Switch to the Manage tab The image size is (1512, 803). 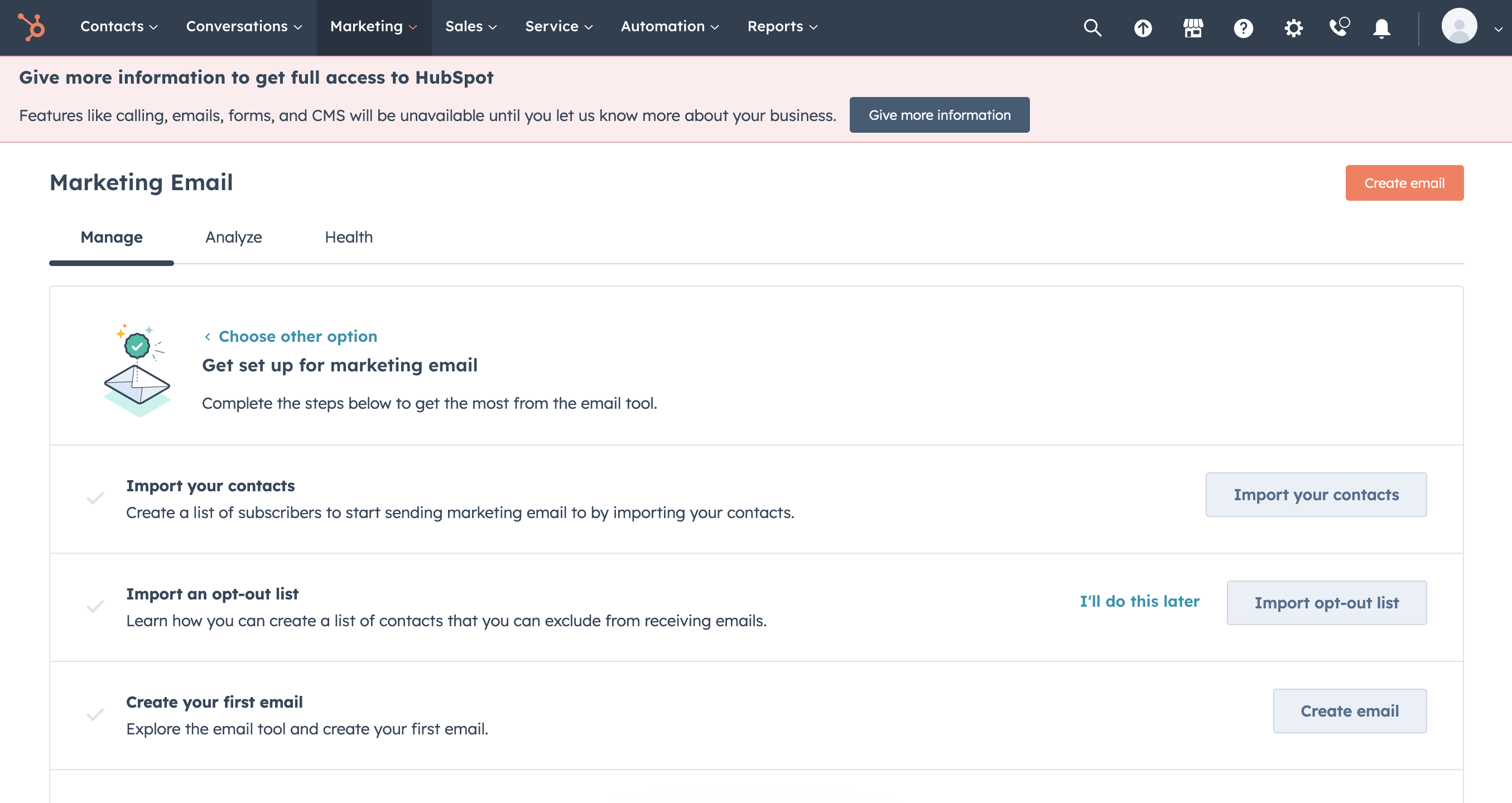(x=112, y=238)
